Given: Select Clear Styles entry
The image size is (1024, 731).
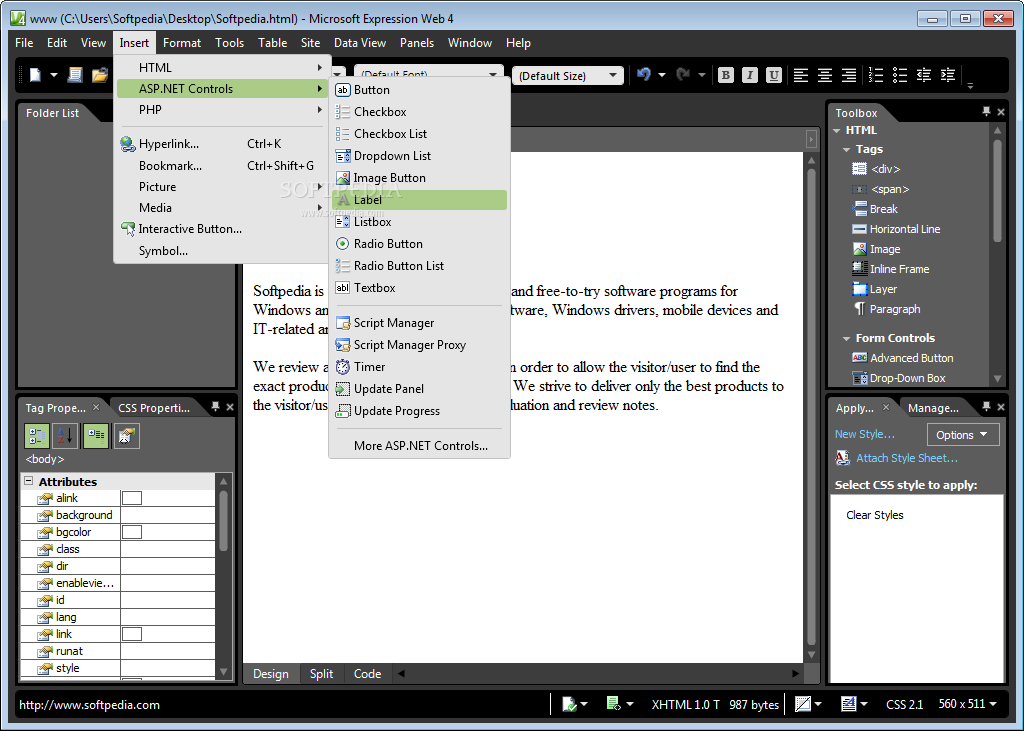Looking at the screenshot, I should (874, 515).
